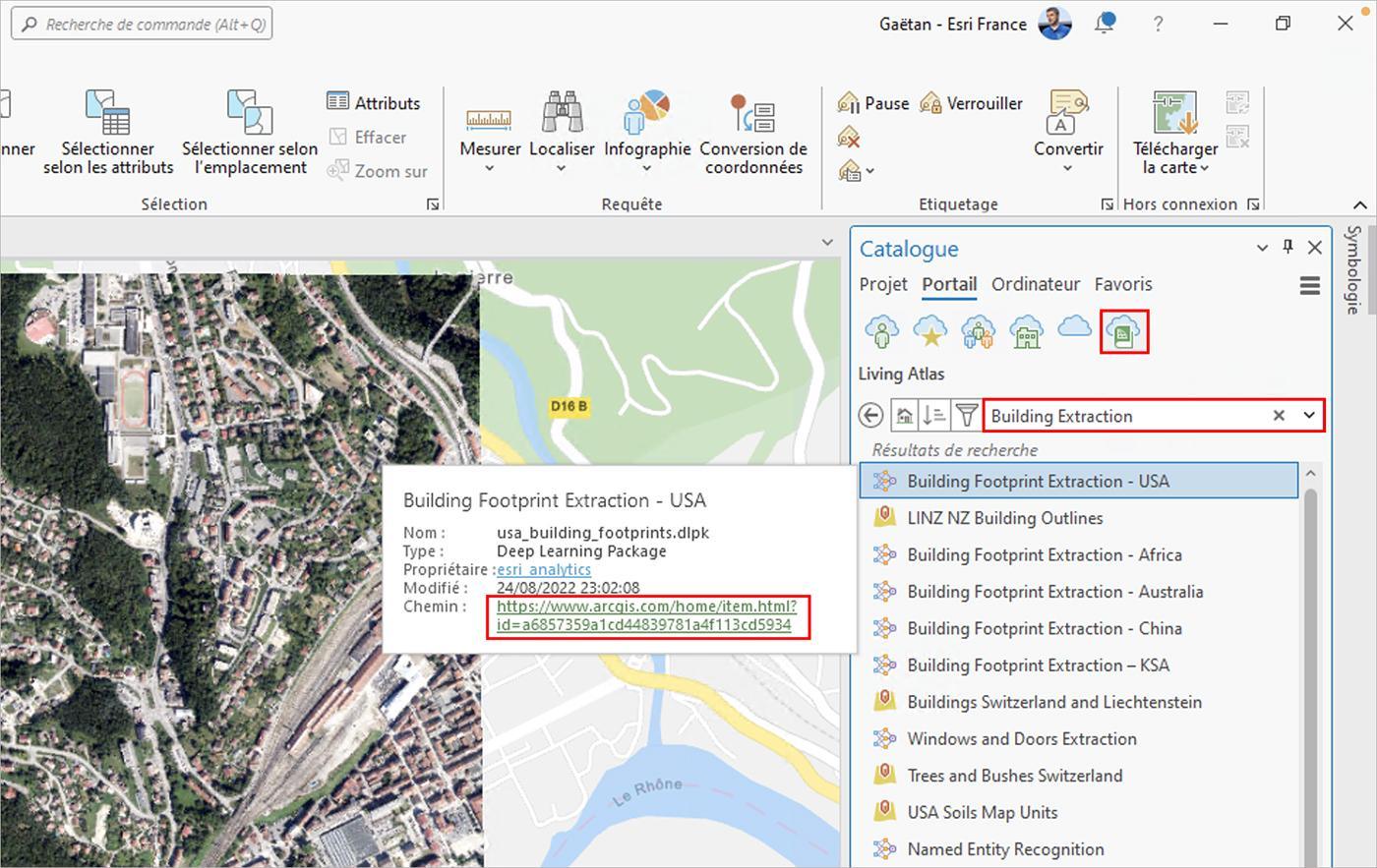Click the catalogue home icon

tap(904, 416)
